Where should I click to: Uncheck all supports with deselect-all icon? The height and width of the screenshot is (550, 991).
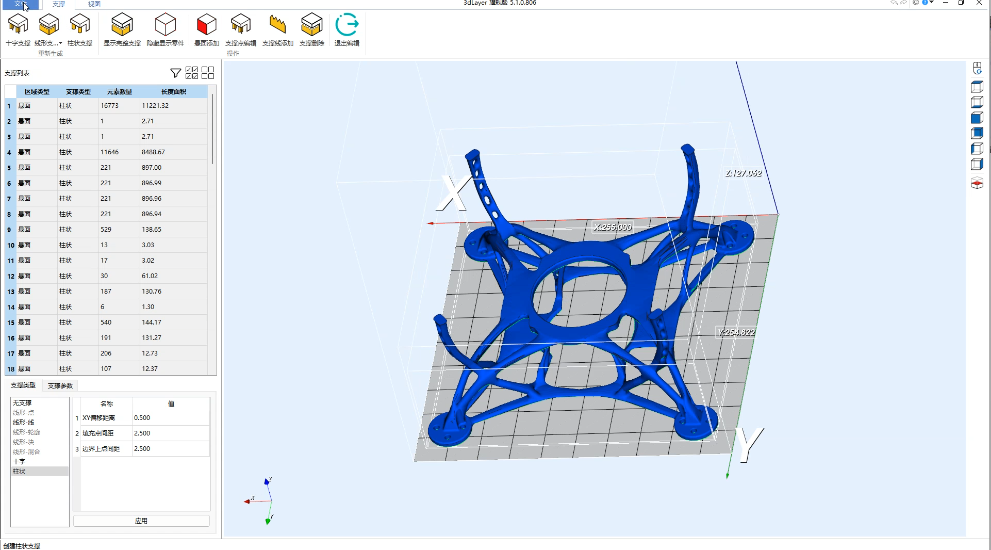(x=208, y=72)
